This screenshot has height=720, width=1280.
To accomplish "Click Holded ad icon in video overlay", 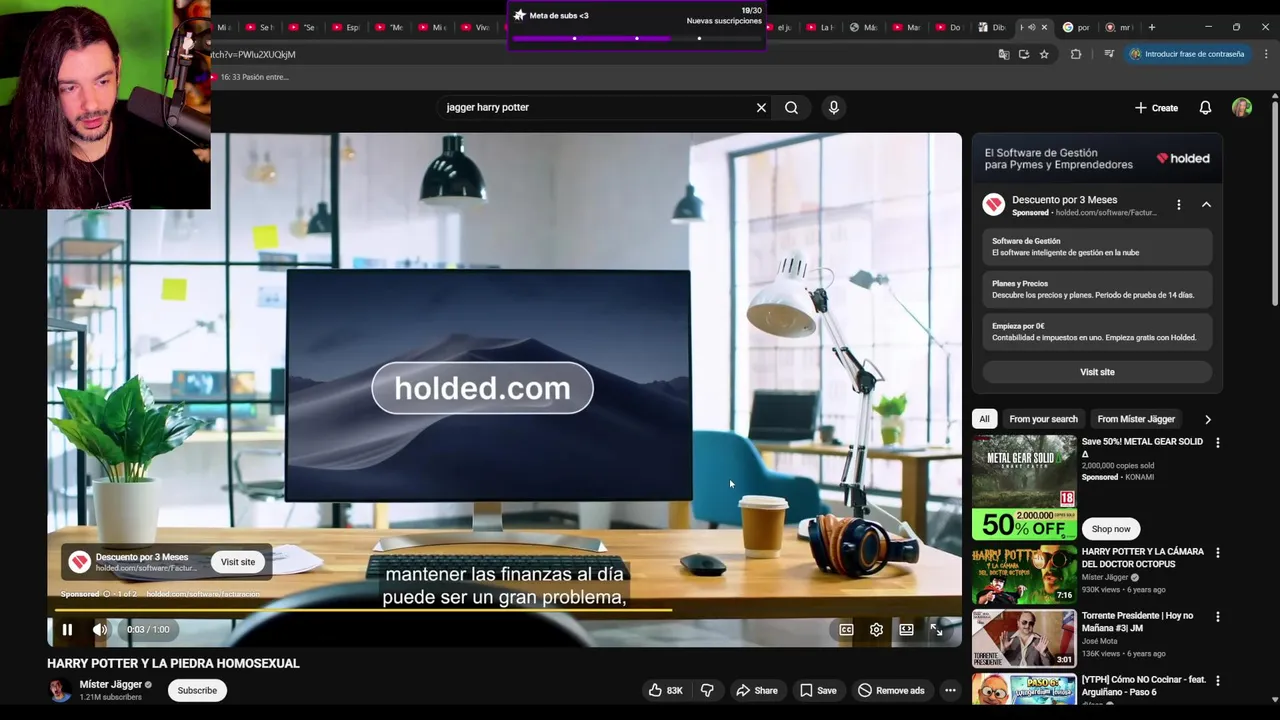I will point(79,562).
